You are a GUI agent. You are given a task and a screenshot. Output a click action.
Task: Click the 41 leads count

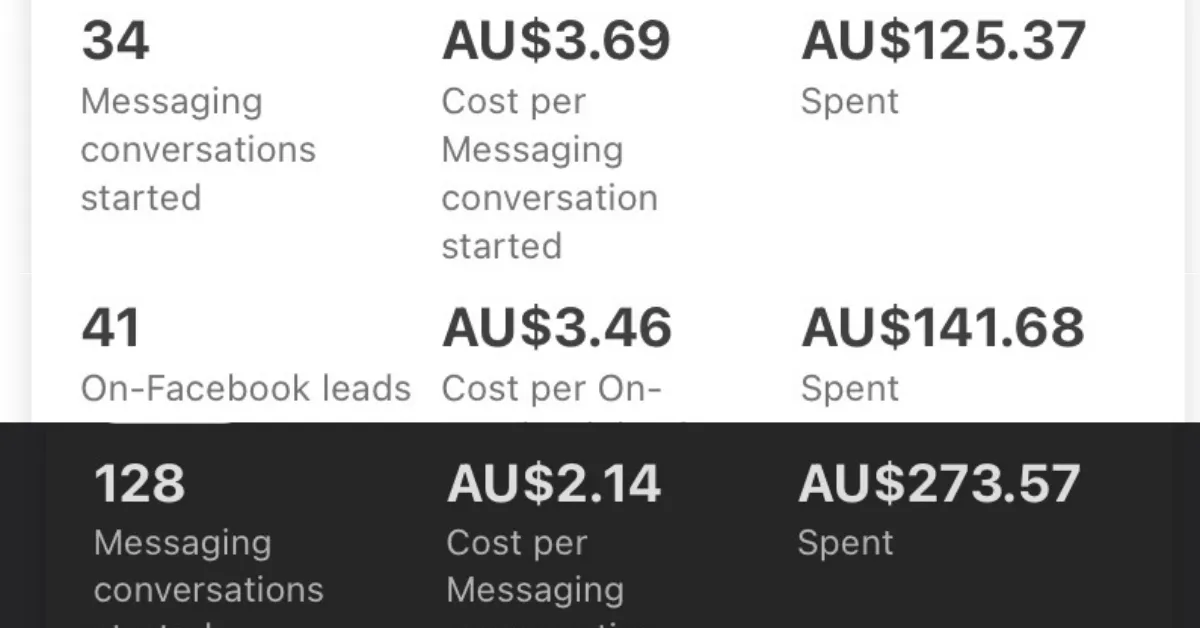(112, 328)
